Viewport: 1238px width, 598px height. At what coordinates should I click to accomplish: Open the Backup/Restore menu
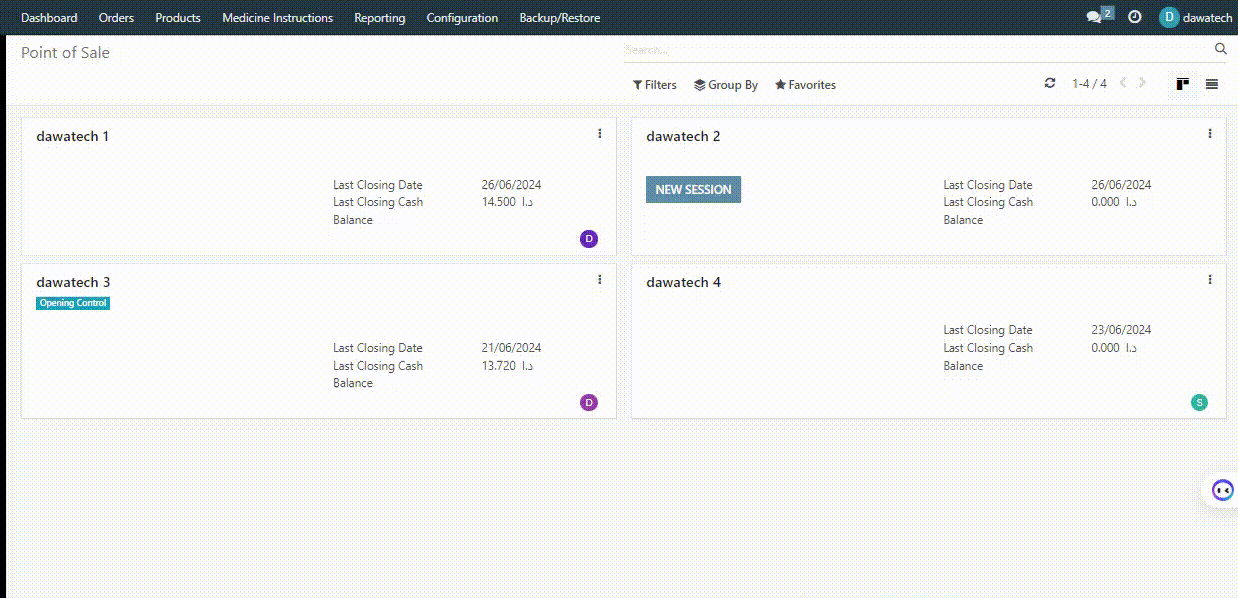(560, 18)
